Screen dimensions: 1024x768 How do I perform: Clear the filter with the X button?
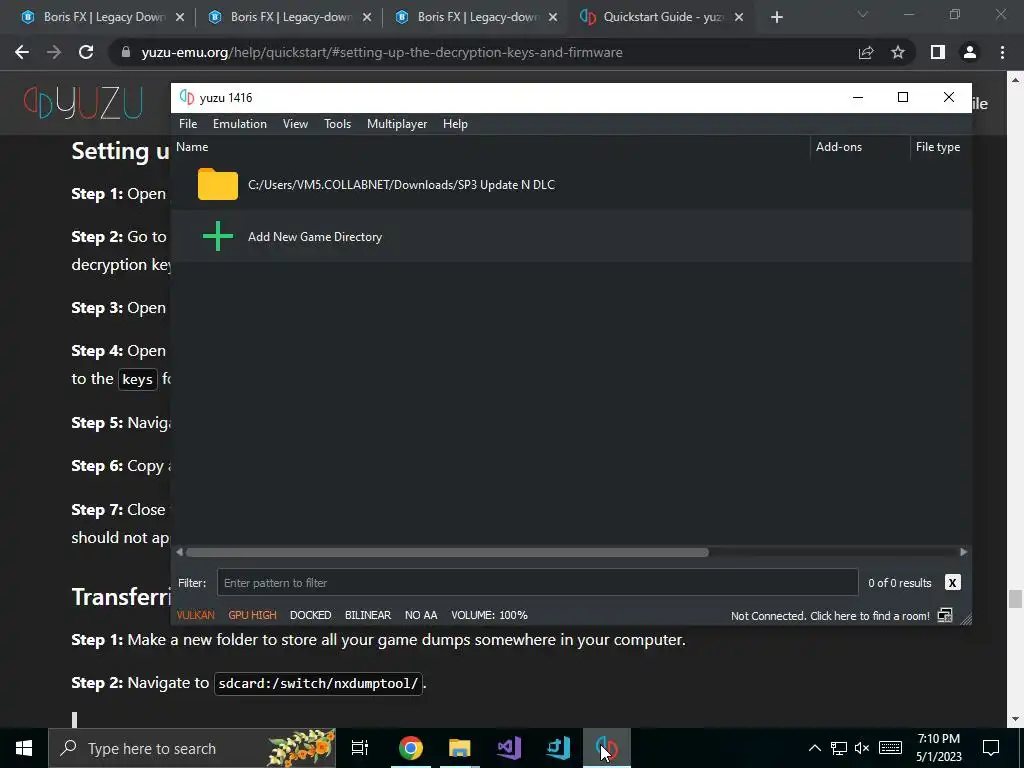pyautogui.click(x=952, y=583)
